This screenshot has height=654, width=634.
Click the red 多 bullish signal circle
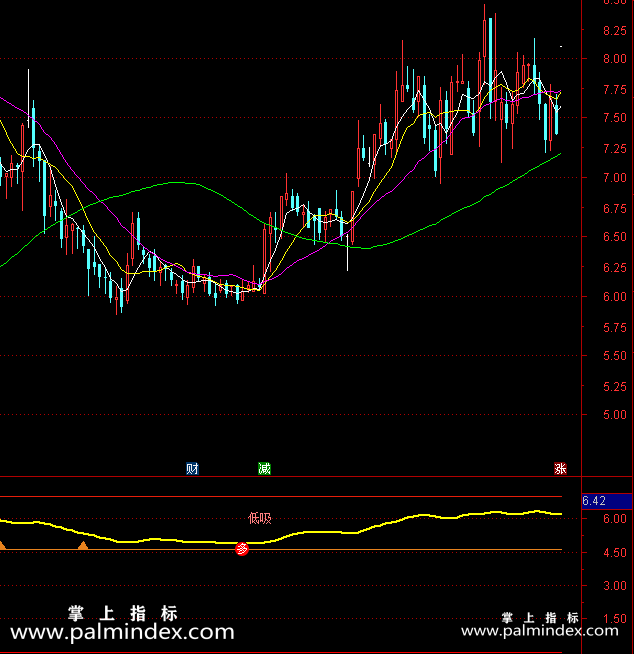(x=242, y=549)
